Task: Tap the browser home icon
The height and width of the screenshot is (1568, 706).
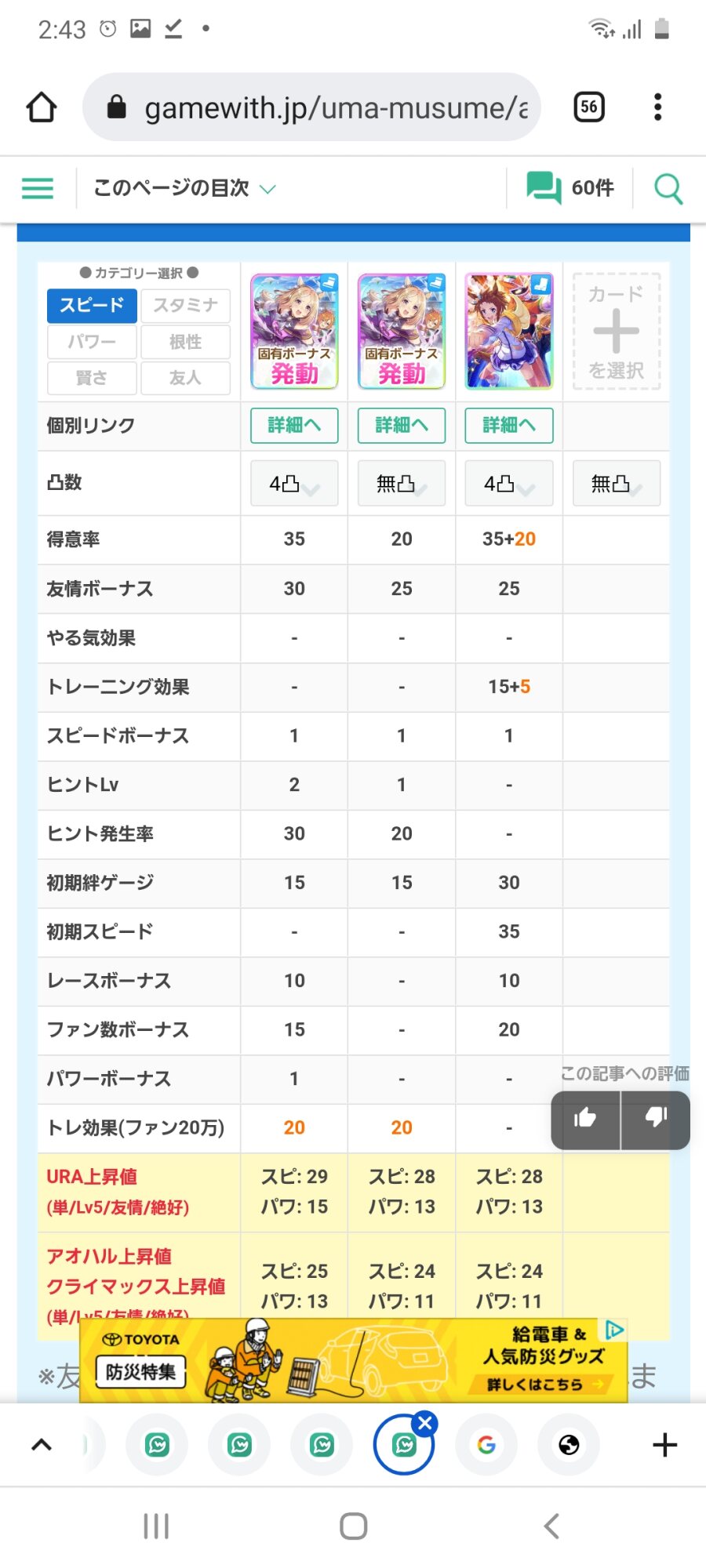Action: click(x=42, y=107)
